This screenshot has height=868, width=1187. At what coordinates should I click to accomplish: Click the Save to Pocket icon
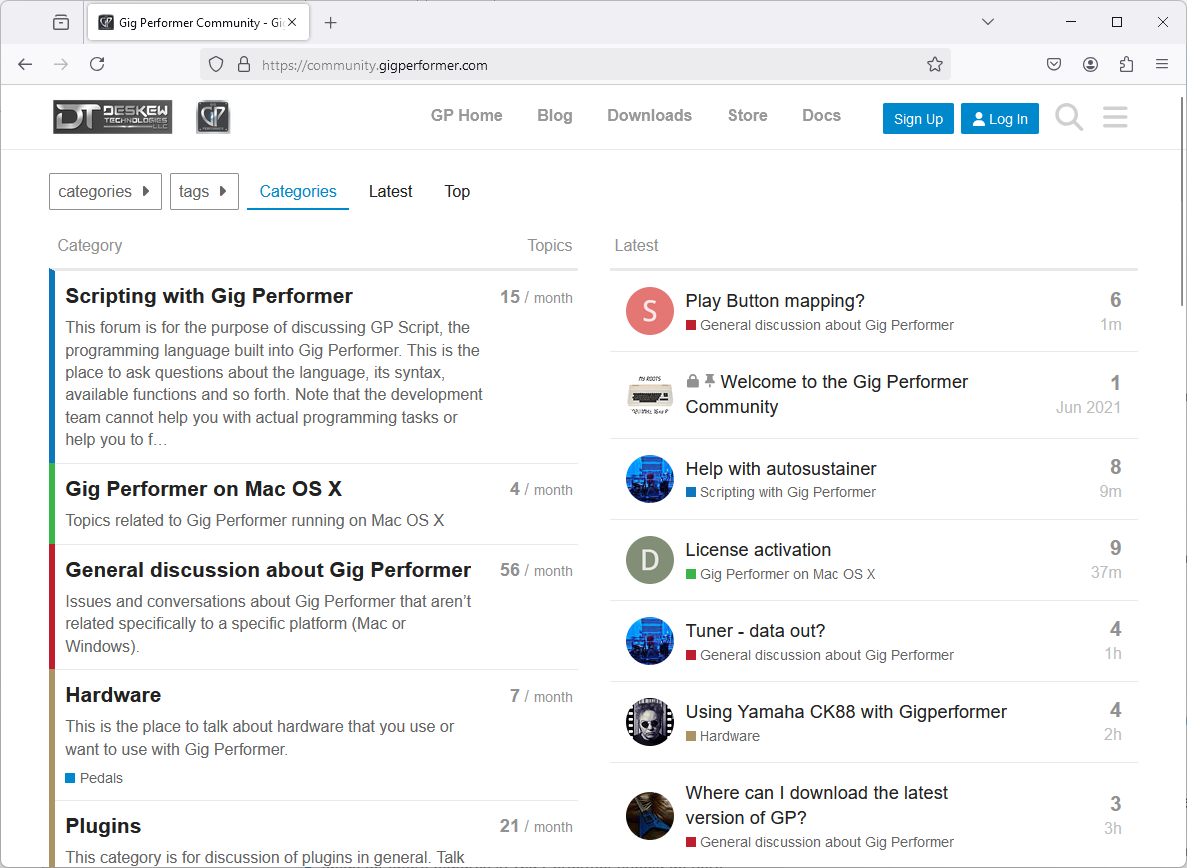click(1054, 64)
